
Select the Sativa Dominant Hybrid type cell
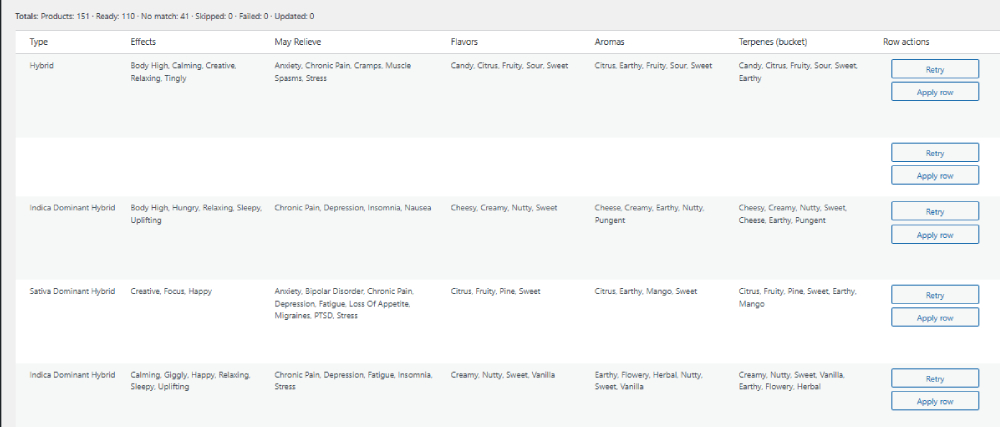tap(73, 291)
